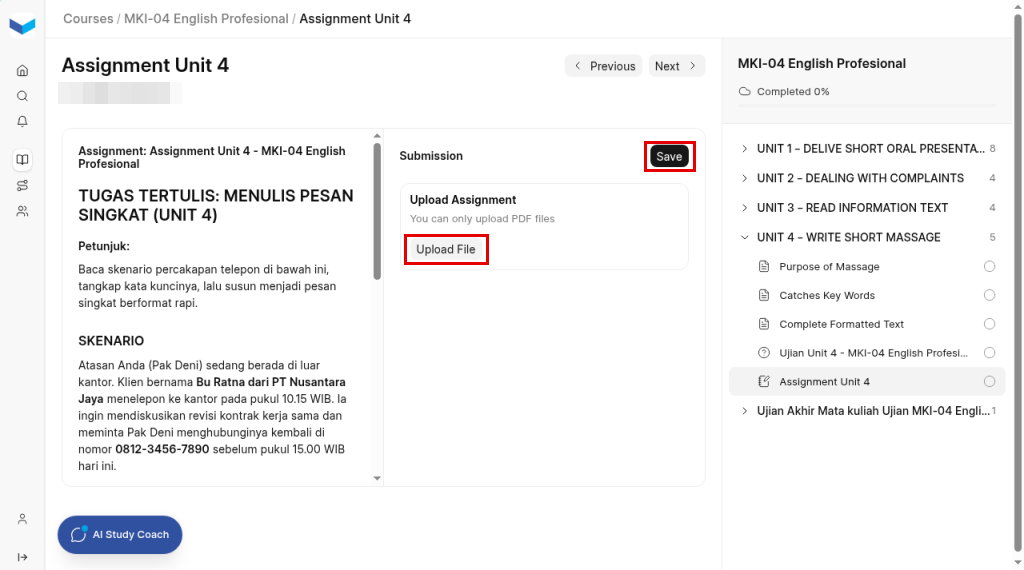
Task: Click the document icon beside Purpose of Massage
Action: point(763,266)
